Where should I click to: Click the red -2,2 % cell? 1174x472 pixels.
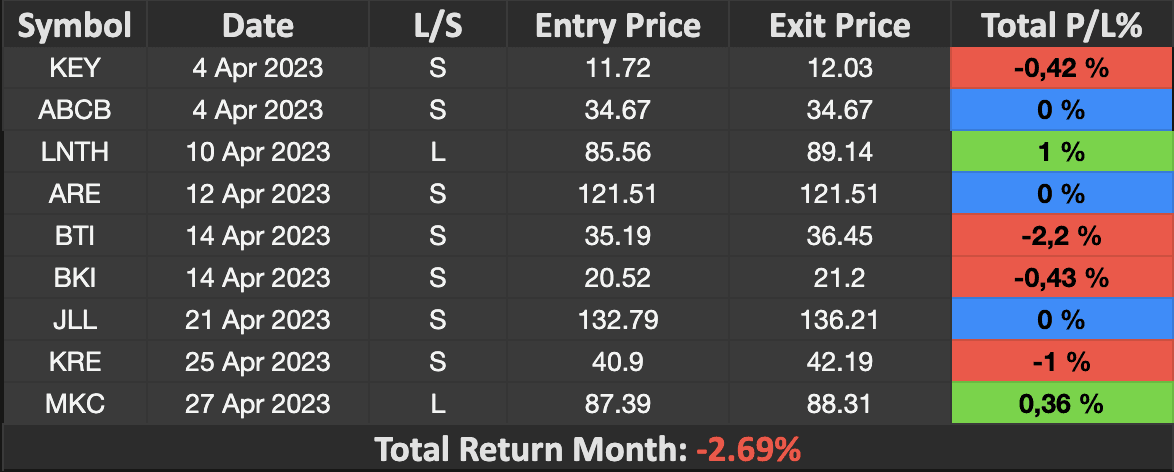[x=1061, y=236]
